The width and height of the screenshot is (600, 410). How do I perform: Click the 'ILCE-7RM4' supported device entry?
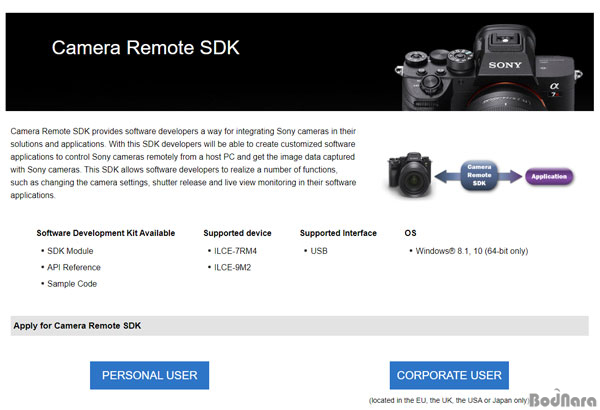(x=235, y=251)
